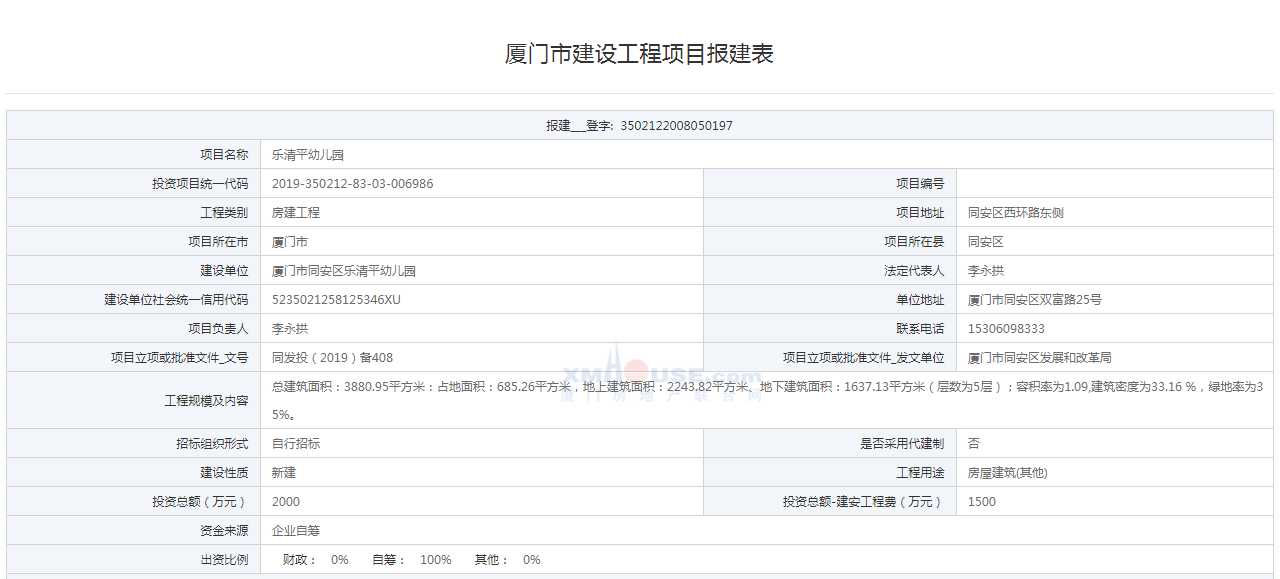1280x579 pixels.
Task: Click the 法定代表人 label
Action: 914,271
